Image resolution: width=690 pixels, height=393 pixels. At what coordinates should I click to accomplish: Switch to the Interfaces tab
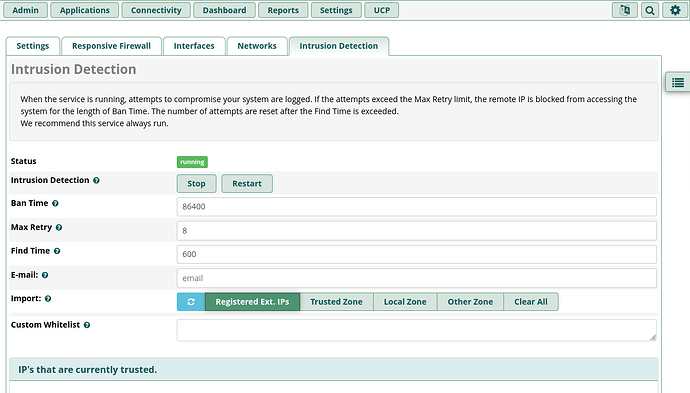[x=194, y=46]
